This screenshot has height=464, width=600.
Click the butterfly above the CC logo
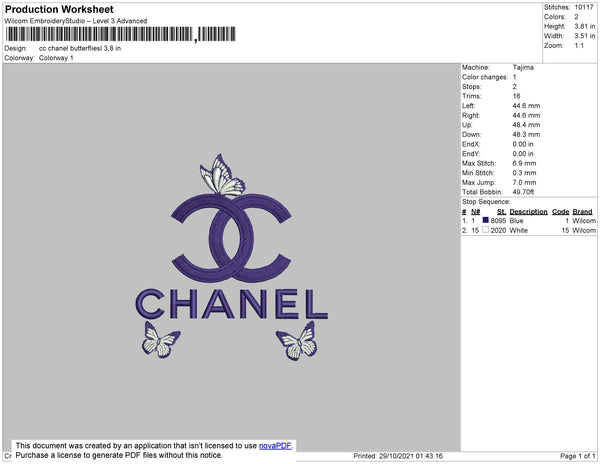coord(222,176)
